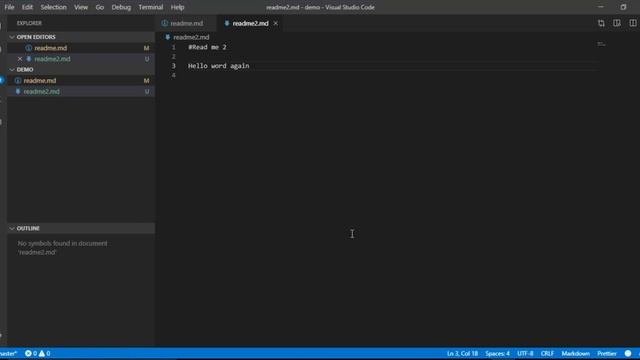The image size is (640, 360).
Task: Click the open changes compare icon
Action: click(x=601, y=23)
